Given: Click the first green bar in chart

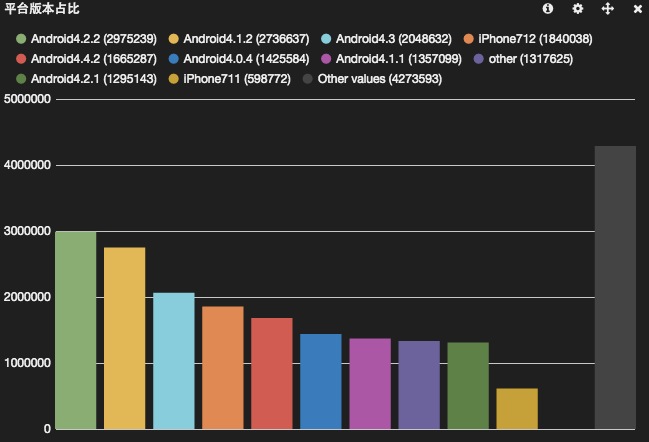Looking at the screenshot, I should pyautogui.click(x=76, y=330).
